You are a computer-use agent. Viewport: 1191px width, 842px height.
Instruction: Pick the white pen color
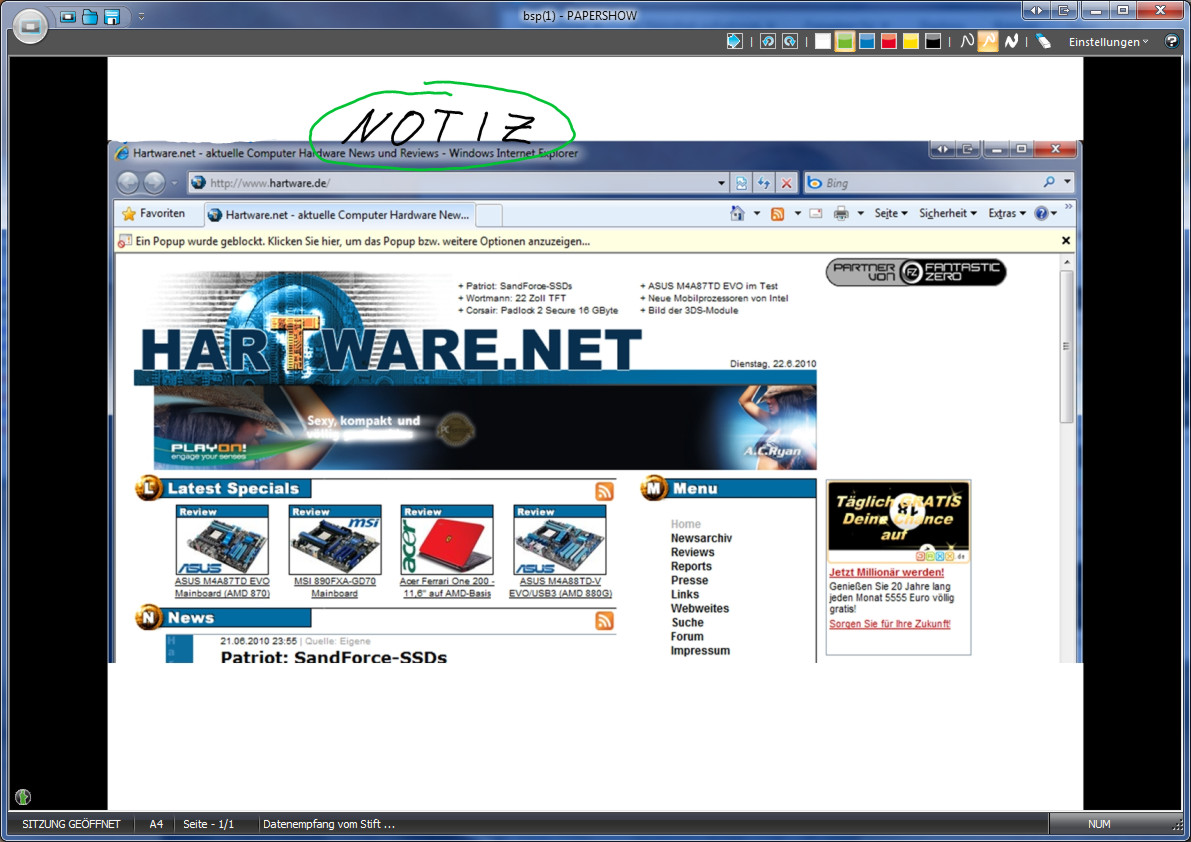[x=823, y=41]
